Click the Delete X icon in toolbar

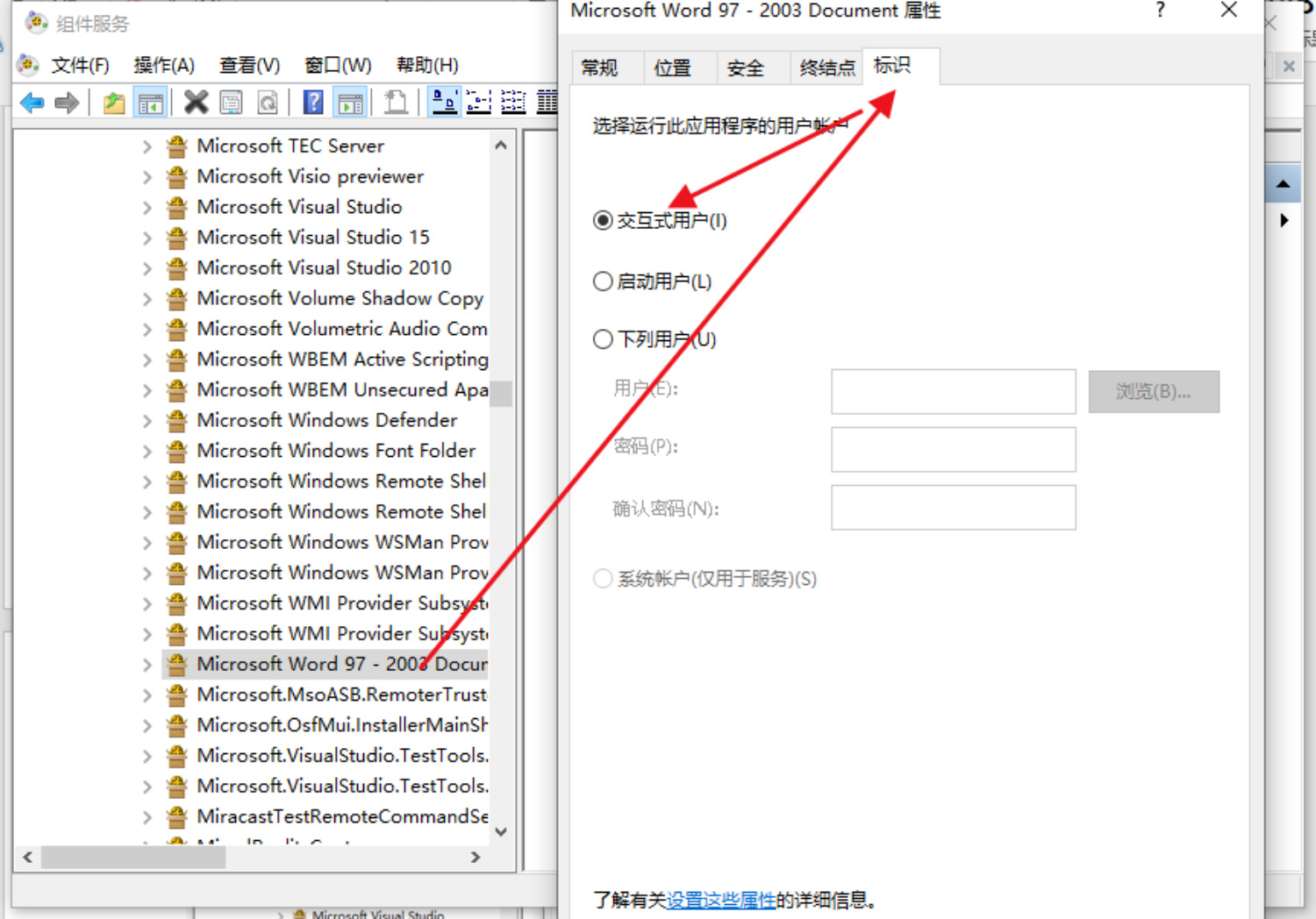(196, 103)
